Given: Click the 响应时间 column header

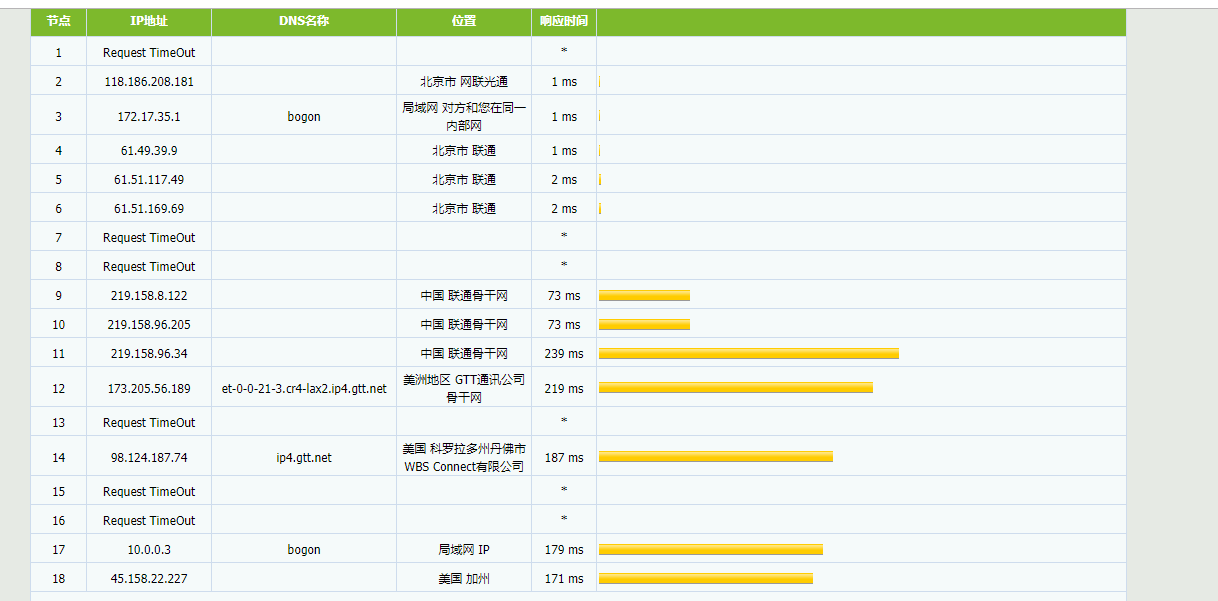Looking at the screenshot, I should tap(564, 21).
